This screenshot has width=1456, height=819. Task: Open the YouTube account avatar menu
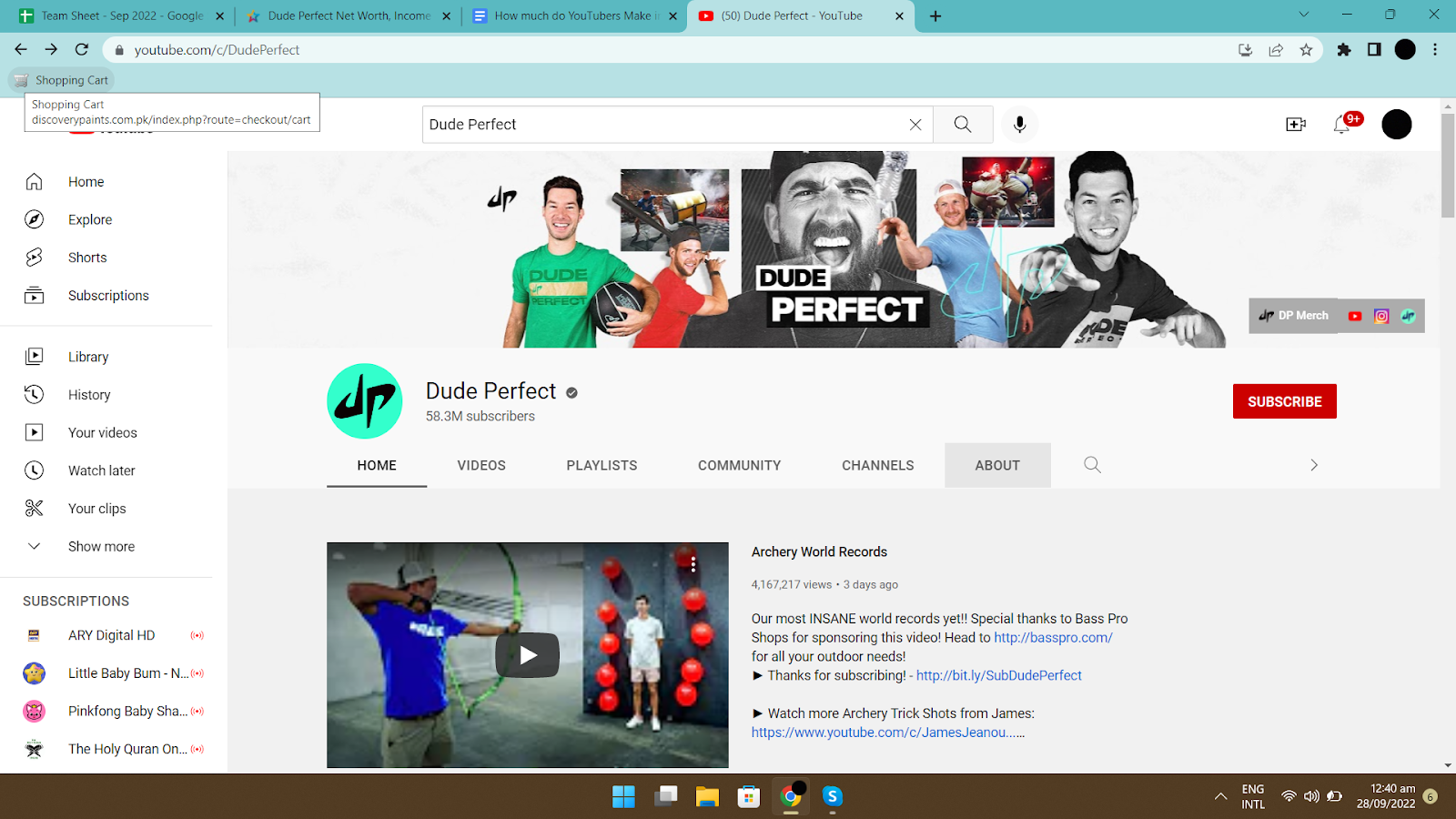coord(1397,125)
